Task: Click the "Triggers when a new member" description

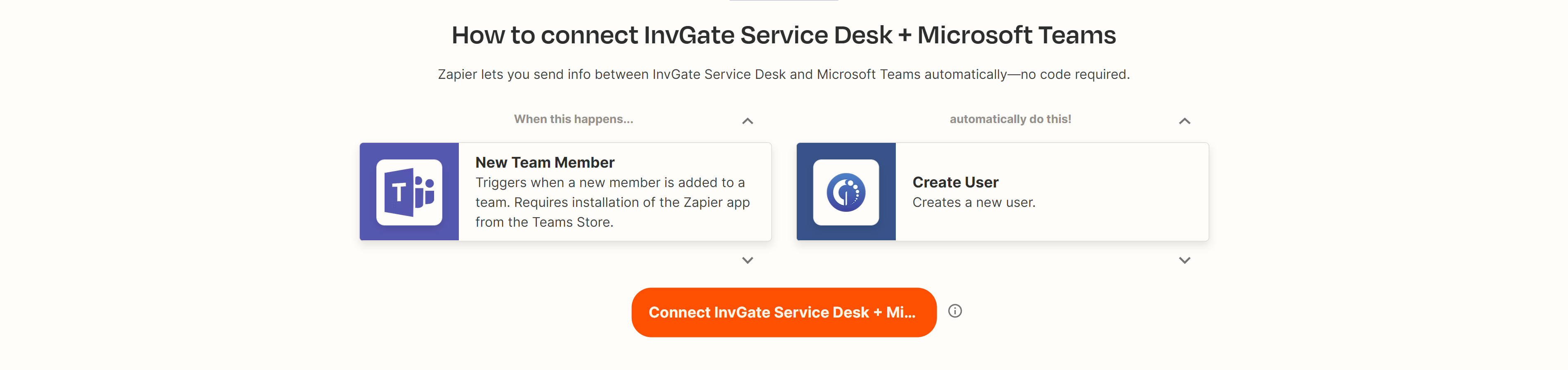Action: [612, 202]
